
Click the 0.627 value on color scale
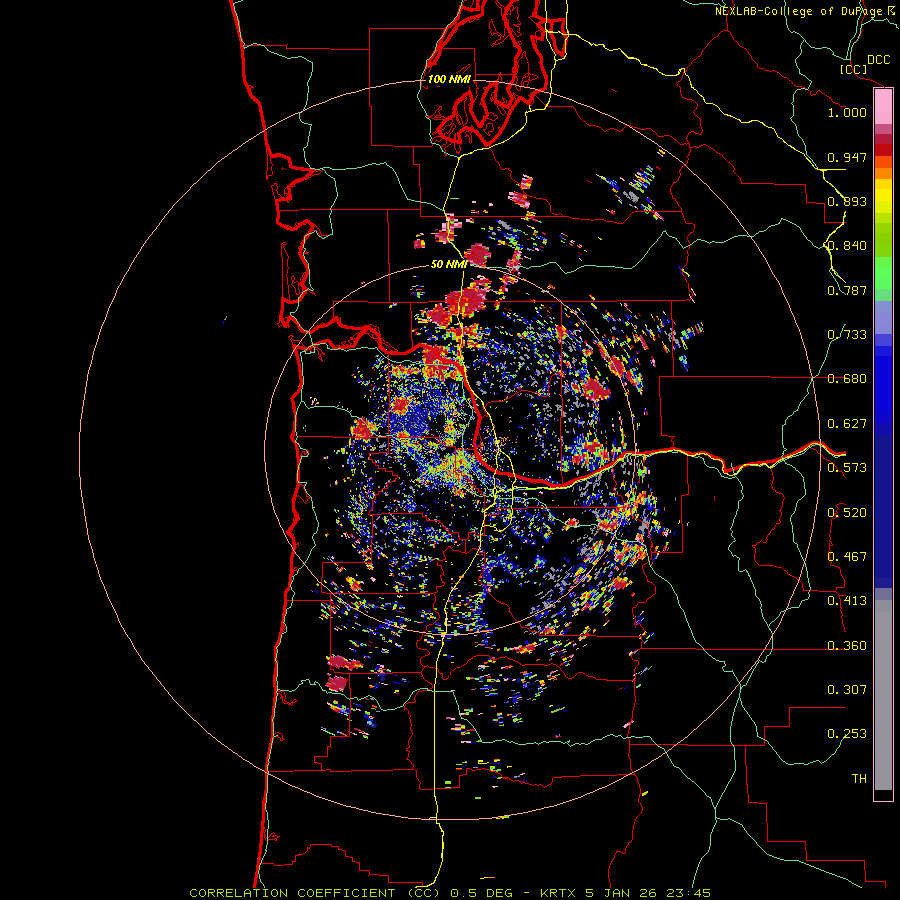click(847, 424)
